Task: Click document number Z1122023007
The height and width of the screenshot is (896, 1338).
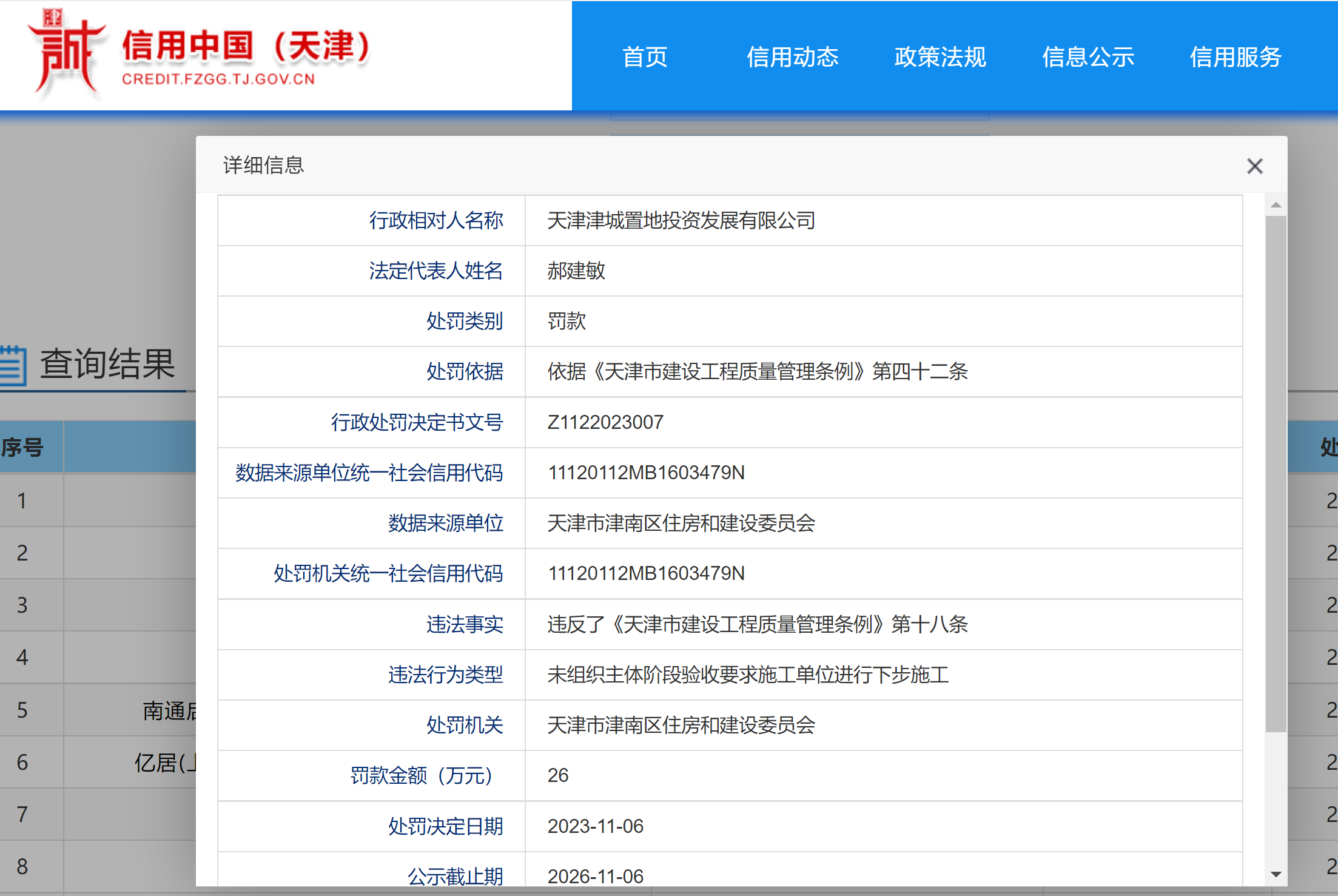Action: (605, 422)
